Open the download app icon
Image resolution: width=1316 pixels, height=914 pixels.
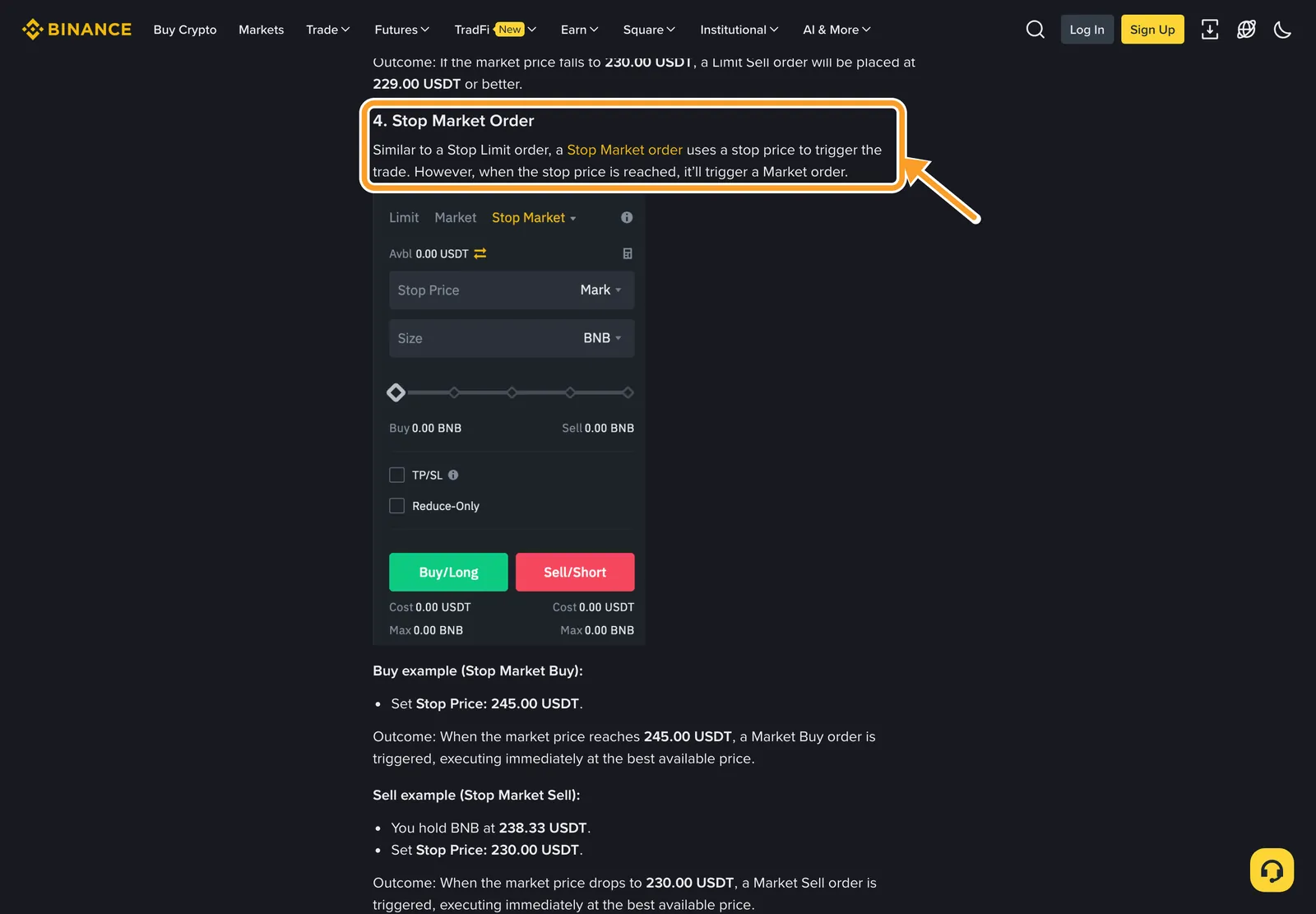tap(1209, 30)
